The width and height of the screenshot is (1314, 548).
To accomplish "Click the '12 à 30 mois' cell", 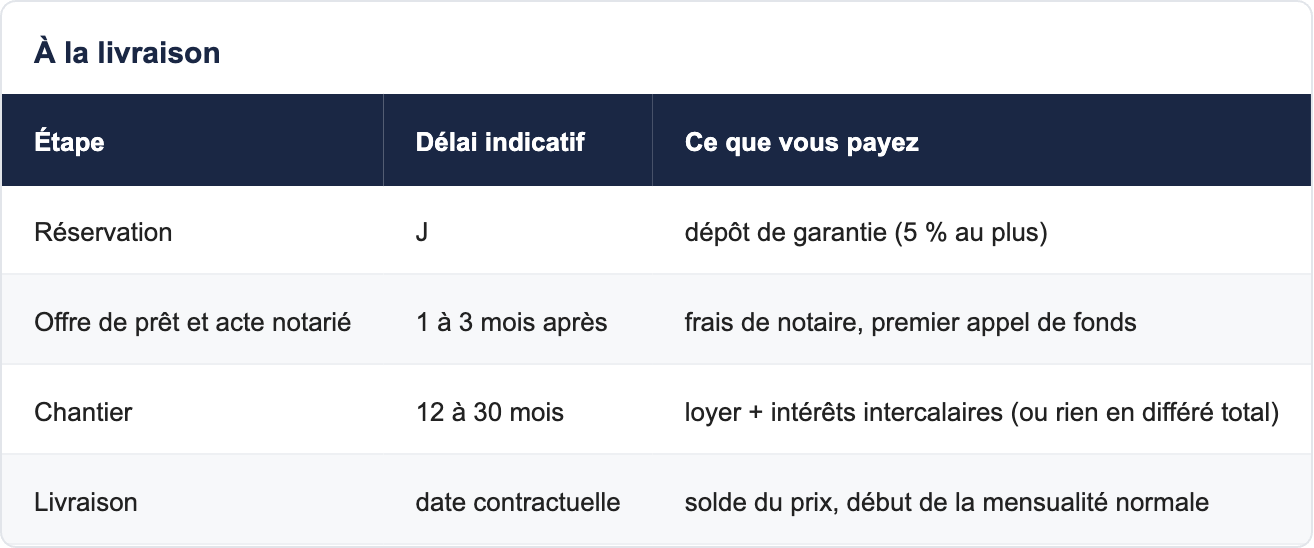I will [x=490, y=412].
